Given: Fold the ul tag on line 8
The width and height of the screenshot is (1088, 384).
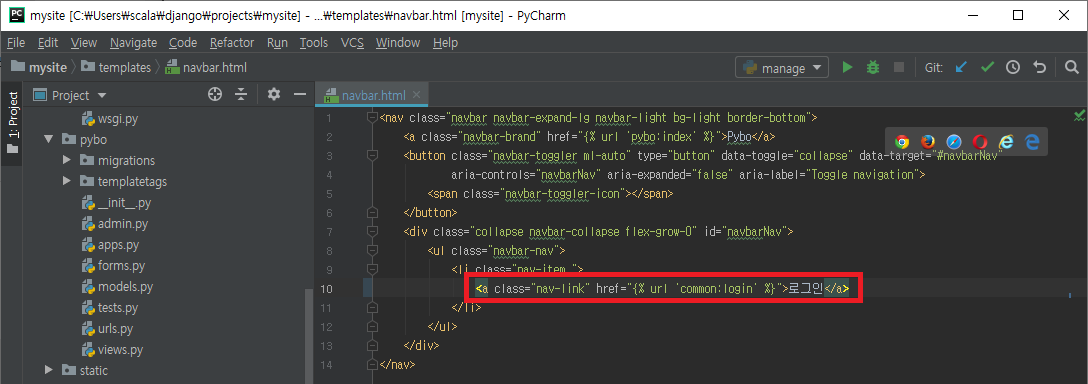Looking at the screenshot, I should tap(373, 250).
